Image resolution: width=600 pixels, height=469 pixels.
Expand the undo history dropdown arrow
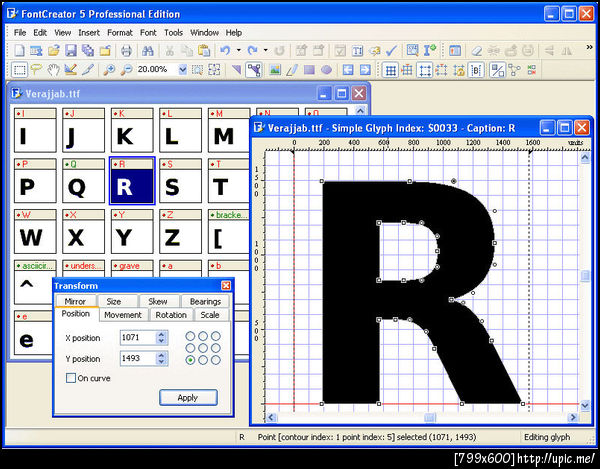pyautogui.click(x=239, y=50)
